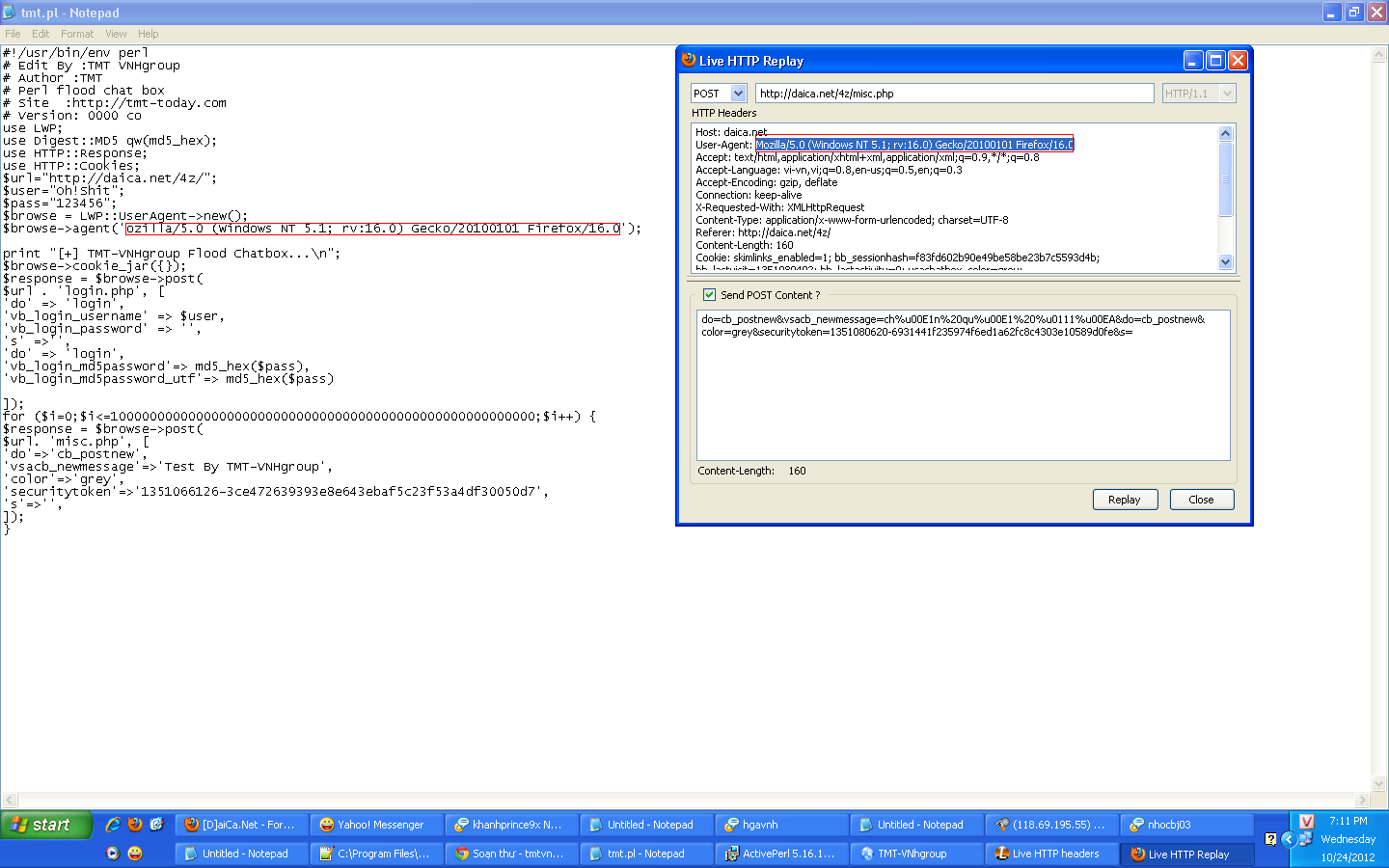Toggle Send POST Content checkbox
Image resolution: width=1389 pixels, height=868 pixels.
pyautogui.click(x=709, y=295)
